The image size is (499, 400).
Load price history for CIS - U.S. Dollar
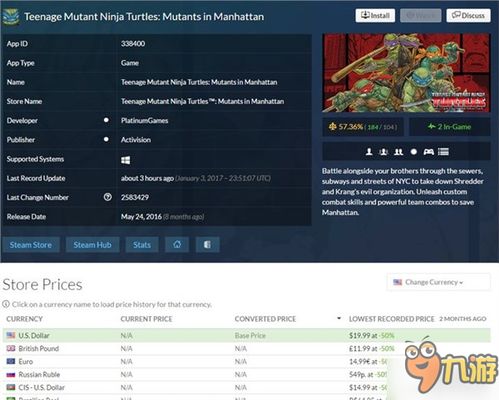click(x=42, y=388)
